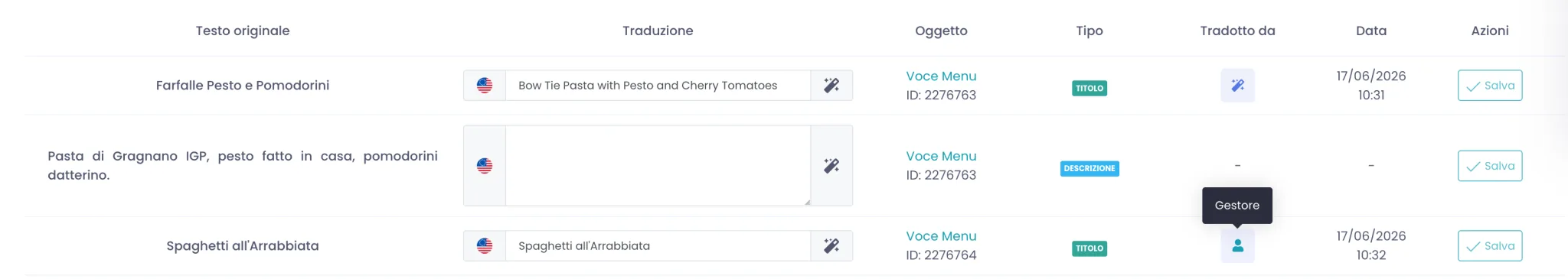
Task: Click the AI-translated wand badge under Tradotto da
Action: [1237, 86]
